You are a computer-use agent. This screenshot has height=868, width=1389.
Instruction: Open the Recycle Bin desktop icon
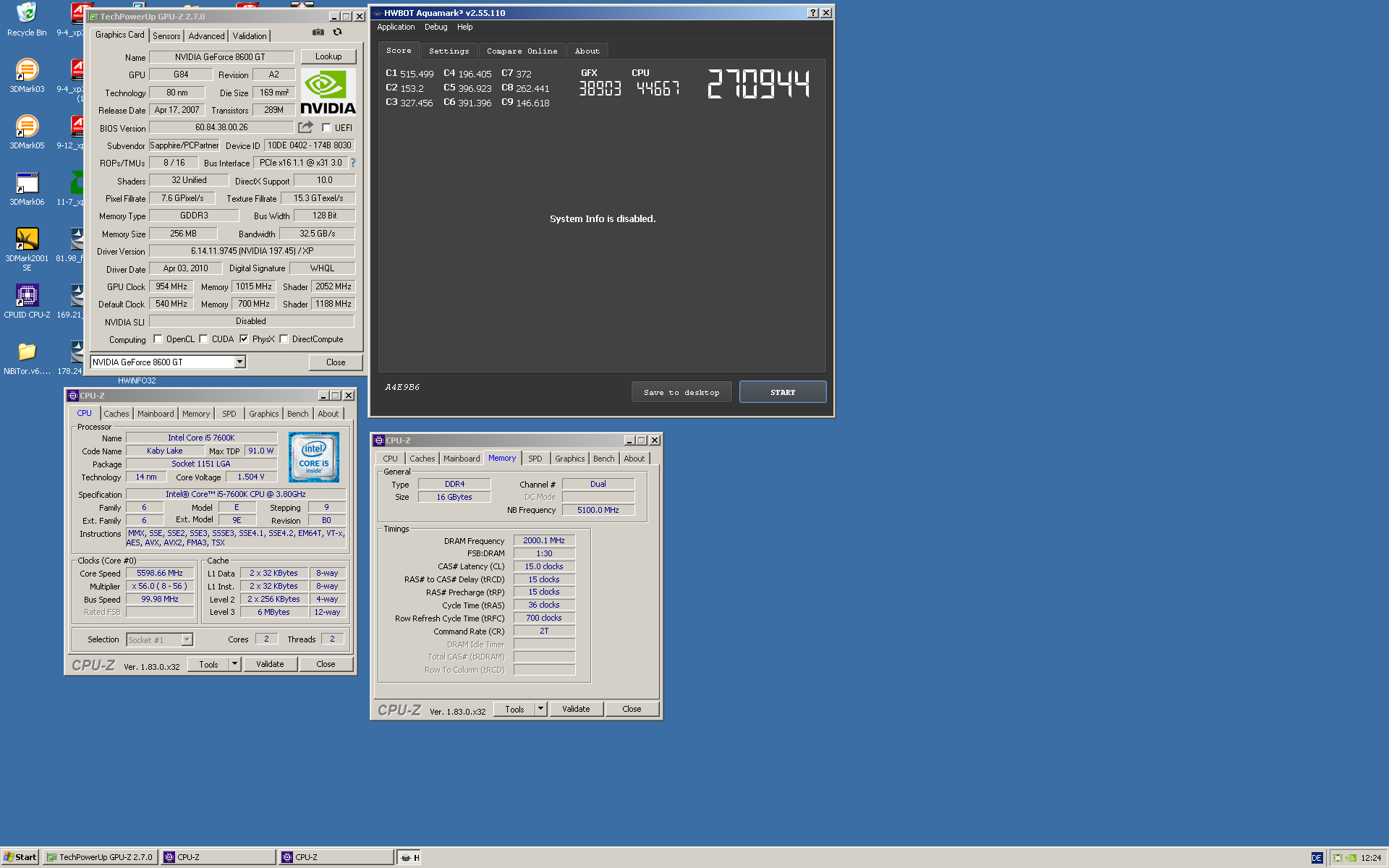(x=27, y=20)
